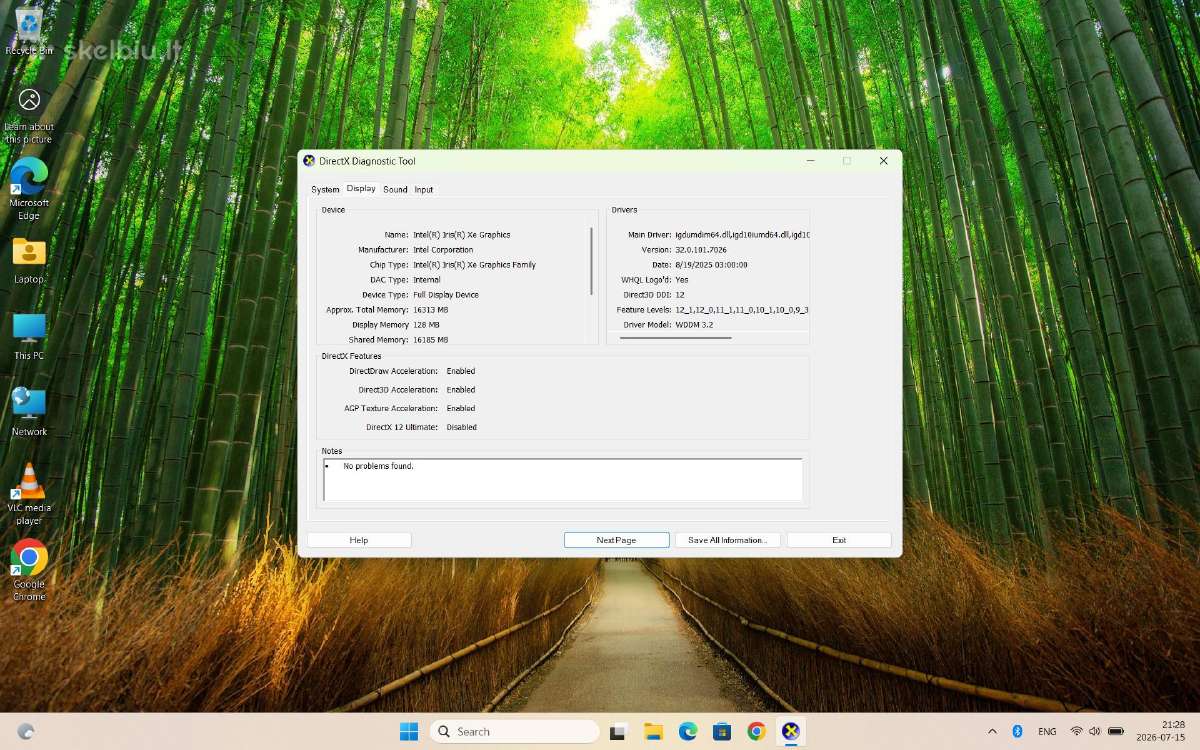Click the '16313 MB' total memory value
1200x750 pixels.
tap(430, 310)
